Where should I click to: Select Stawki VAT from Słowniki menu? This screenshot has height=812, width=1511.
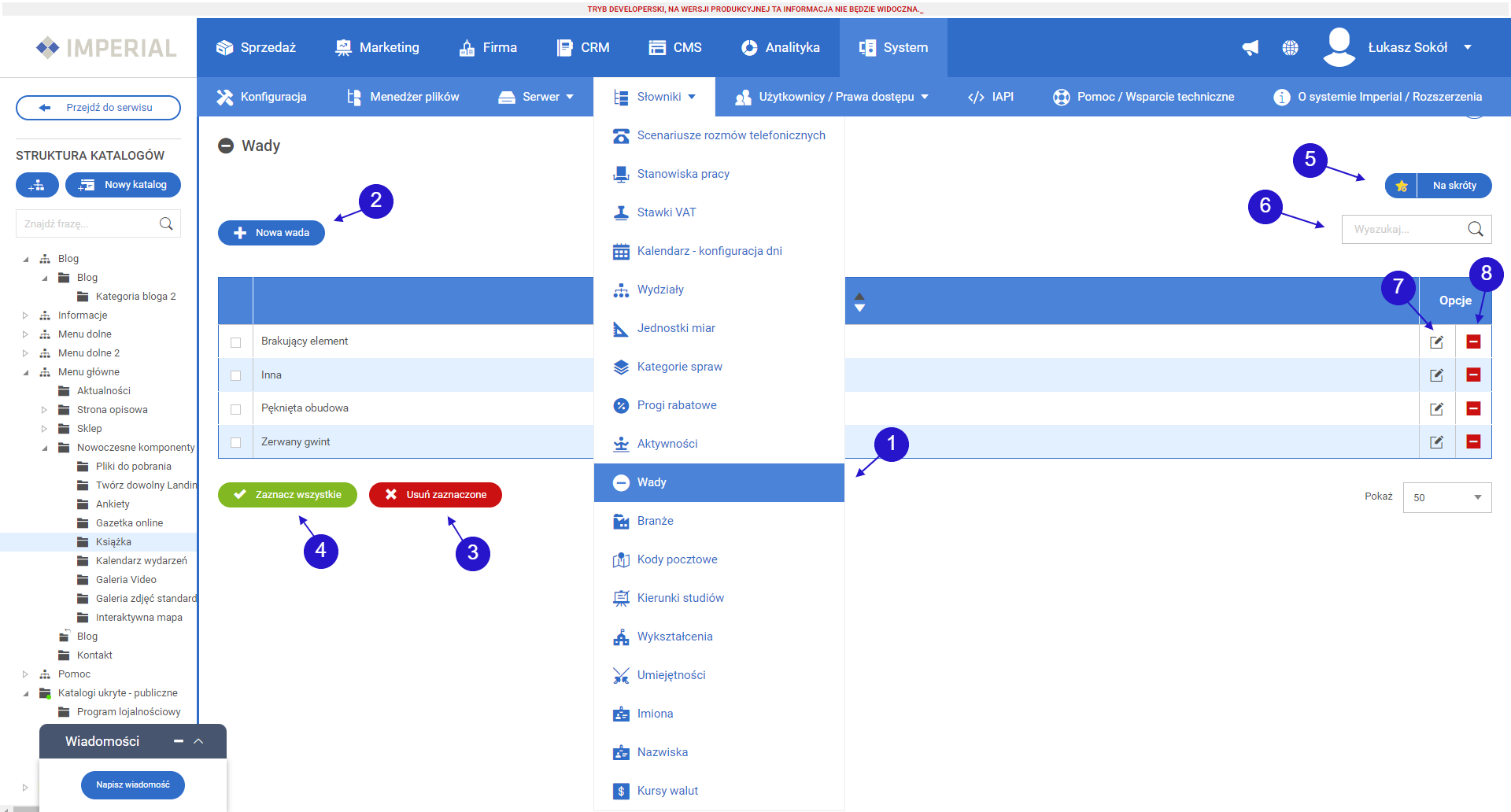coord(666,212)
